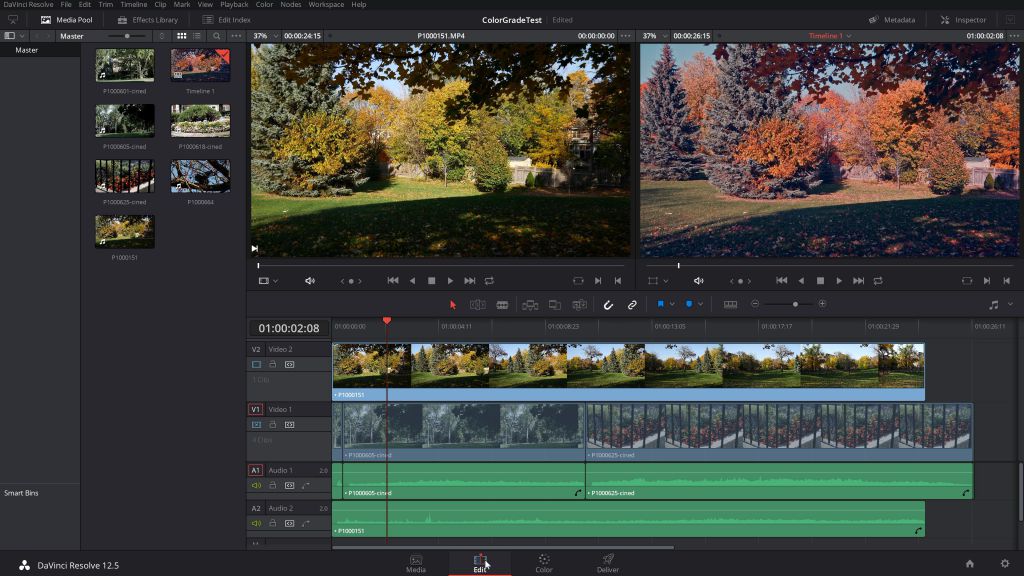Play the source viewer clip
Viewport: 1024px width, 576px height.
coord(450,281)
